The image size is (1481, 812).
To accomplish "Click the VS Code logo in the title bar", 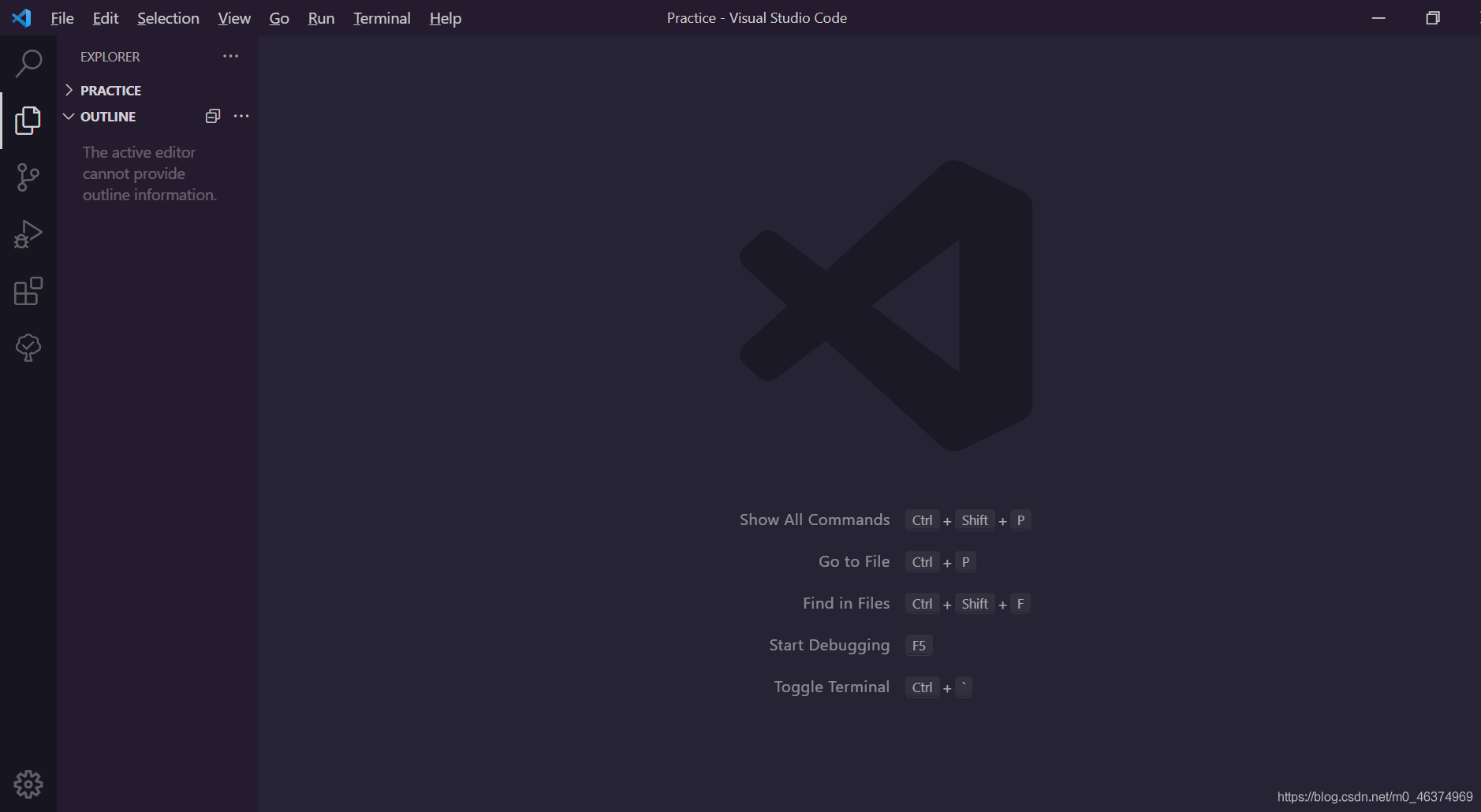I will click(21, 17).
